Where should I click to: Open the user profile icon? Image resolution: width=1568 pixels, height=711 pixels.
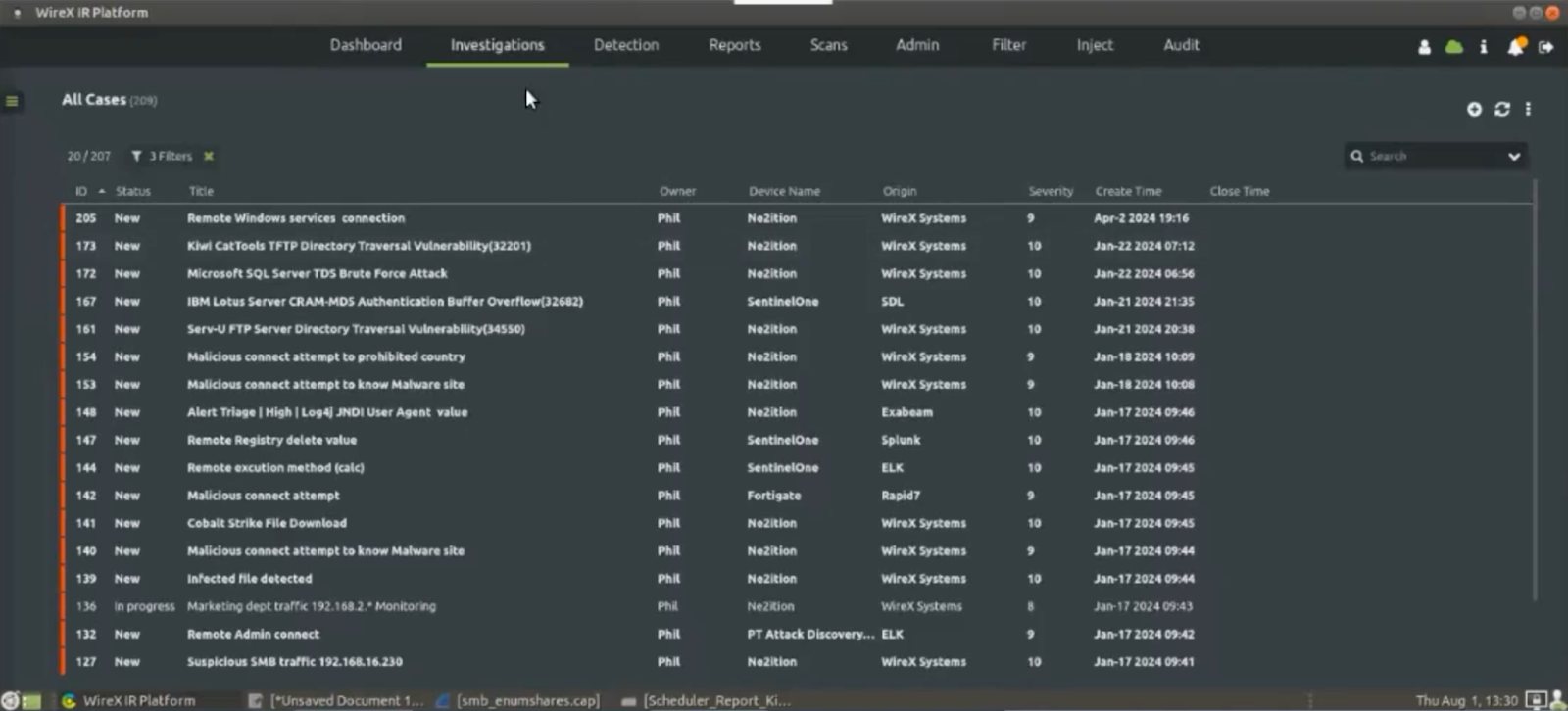[1424, 47]
